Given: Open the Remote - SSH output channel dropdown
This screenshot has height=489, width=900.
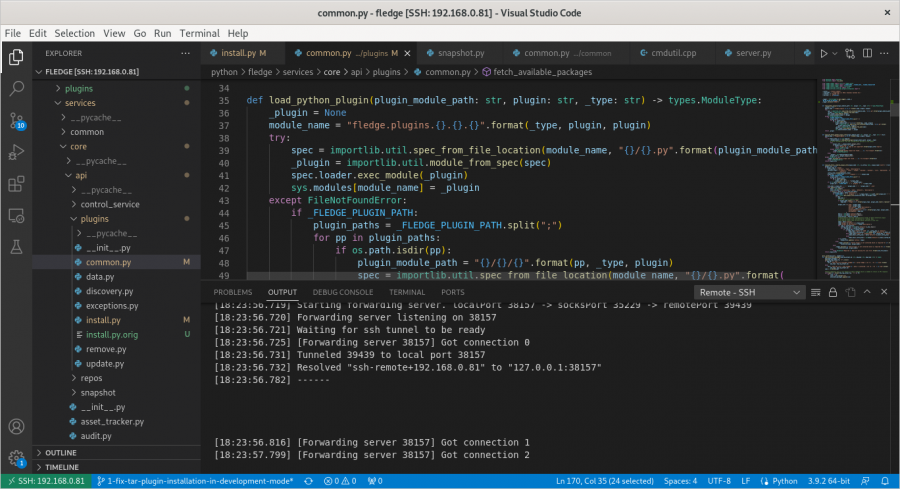Looking at the screenshot, I should pos(752,292).
